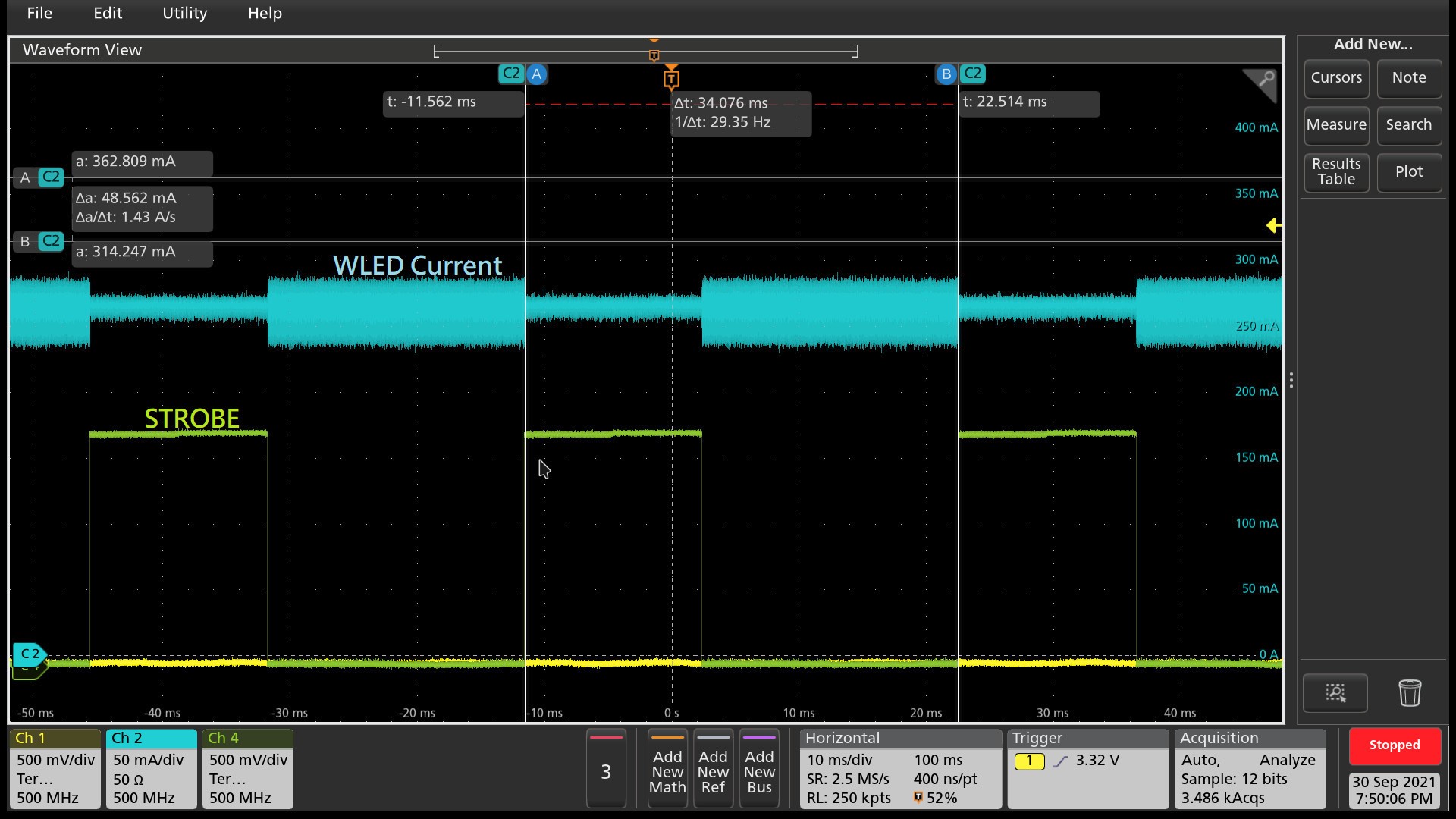1456x819 pixels.
Task: Open the Trigger settings badge
Action: [1087, 767]
